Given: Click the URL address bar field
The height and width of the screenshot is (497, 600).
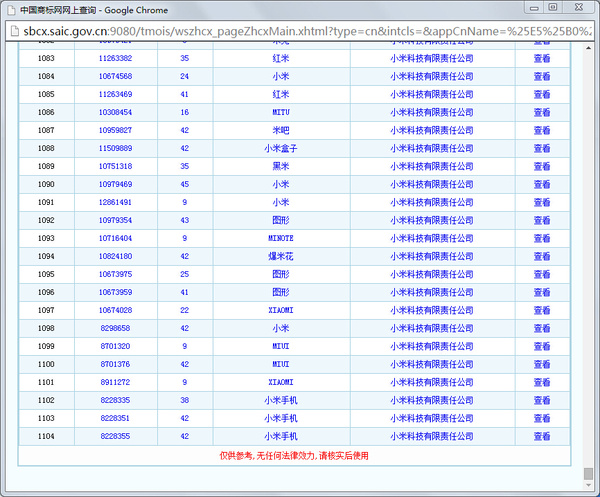Looking at the screenshot, I should pyautogui.click(x=300, y=31).
